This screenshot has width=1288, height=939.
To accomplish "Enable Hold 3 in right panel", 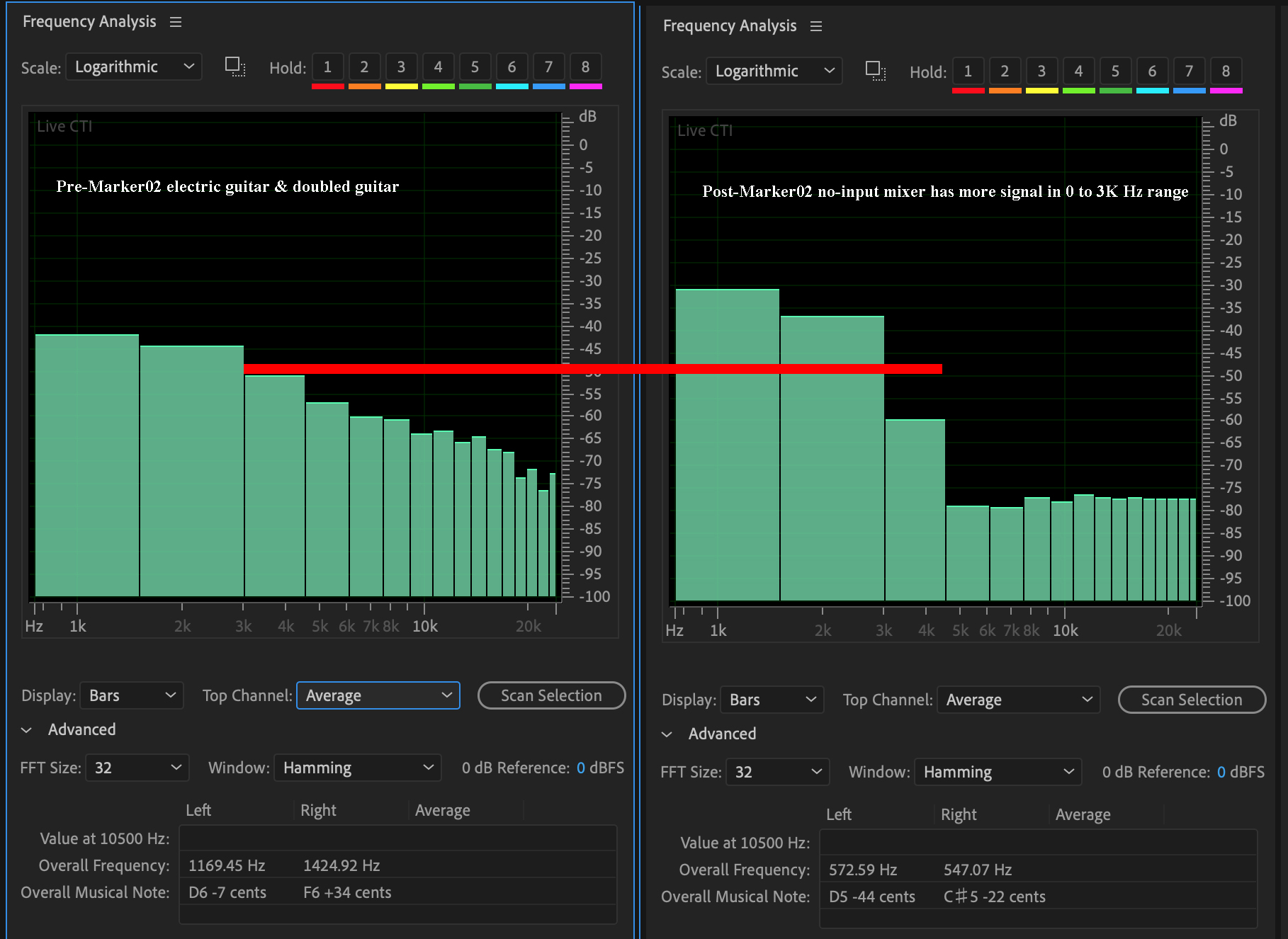I will pyautogui.click(x=1041, y=72).
